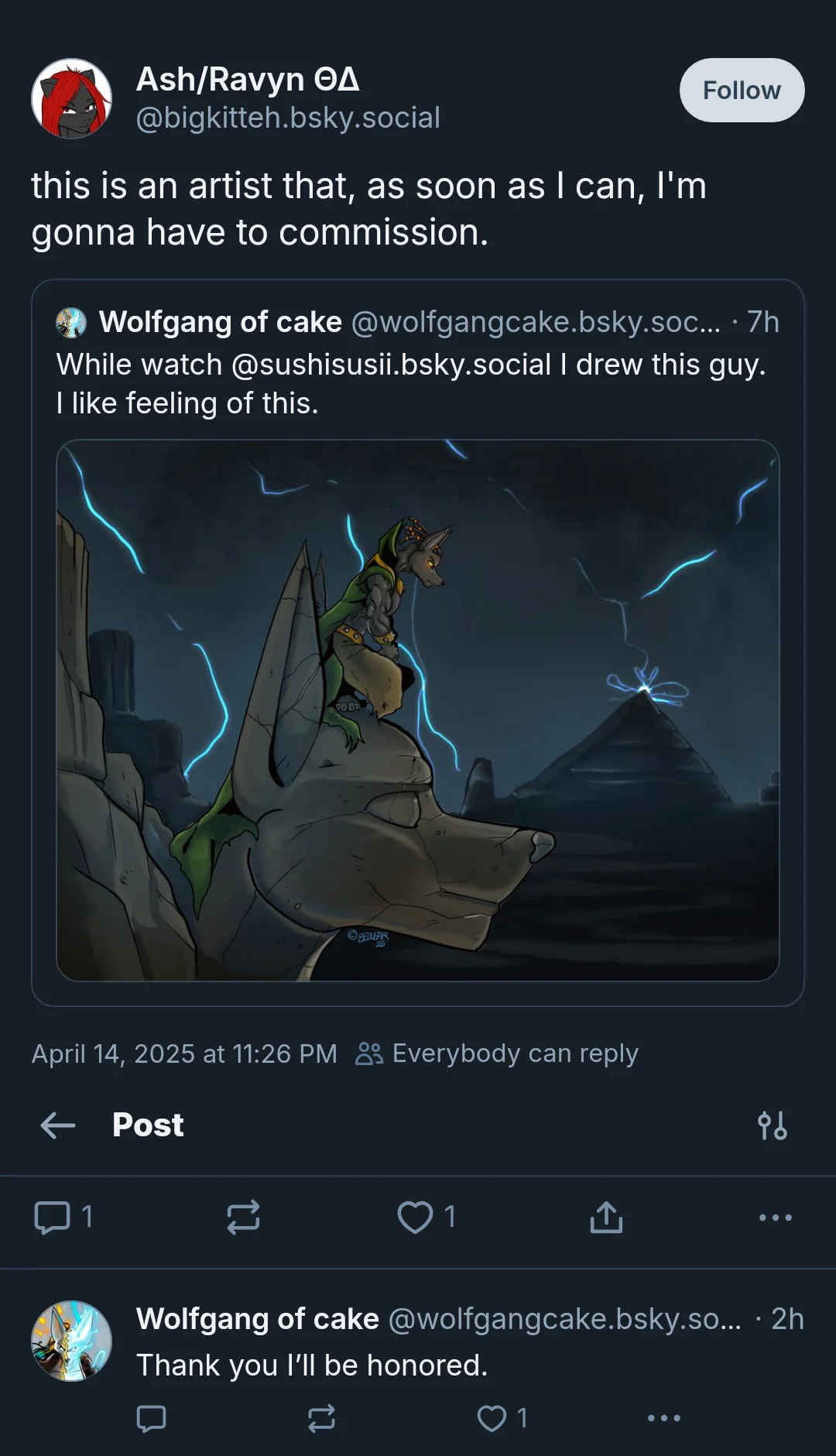
Task: View the Anubis statue artwork image
Action: point(418,711)
